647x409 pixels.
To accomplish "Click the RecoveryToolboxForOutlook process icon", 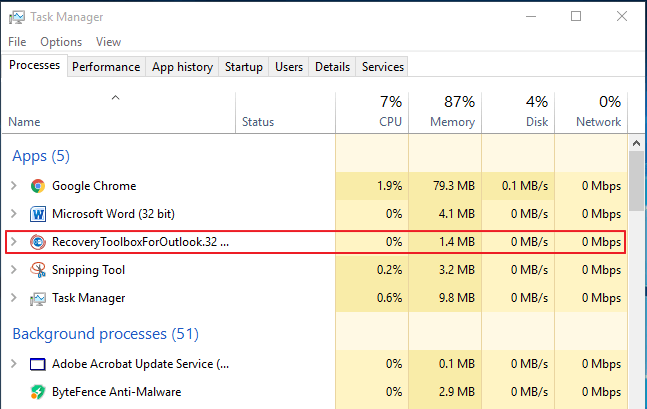I will (38, 242).
